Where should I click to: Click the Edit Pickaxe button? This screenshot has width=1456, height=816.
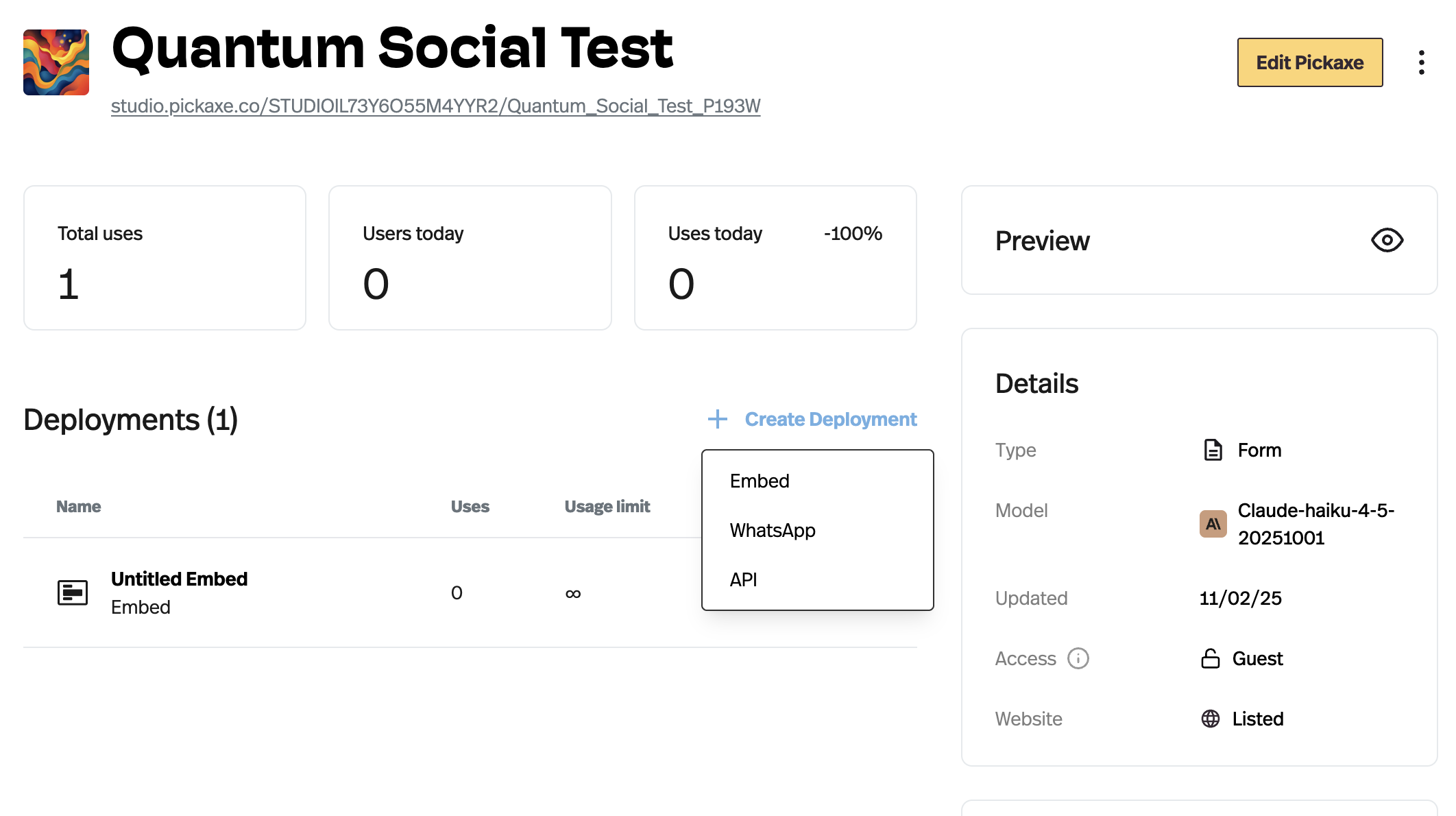point(1309,62)
